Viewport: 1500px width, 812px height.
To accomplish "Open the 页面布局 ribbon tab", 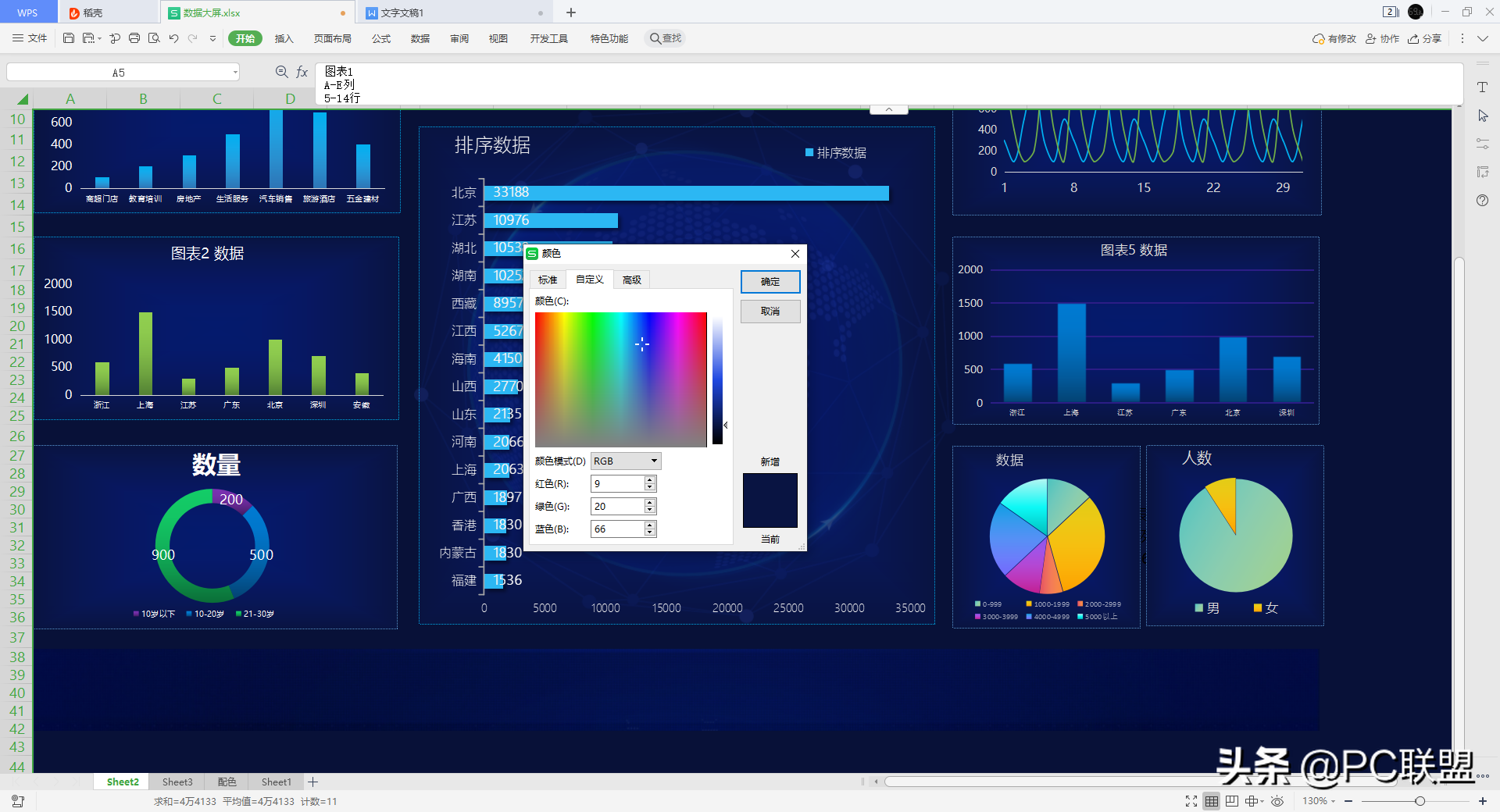I will click(333, 38).
